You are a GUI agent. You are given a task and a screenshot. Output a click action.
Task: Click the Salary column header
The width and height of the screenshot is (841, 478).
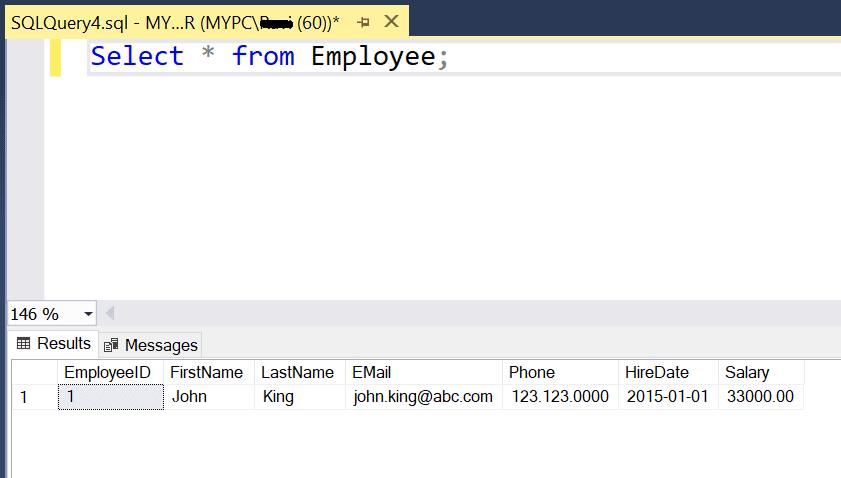tap(747, 372)
